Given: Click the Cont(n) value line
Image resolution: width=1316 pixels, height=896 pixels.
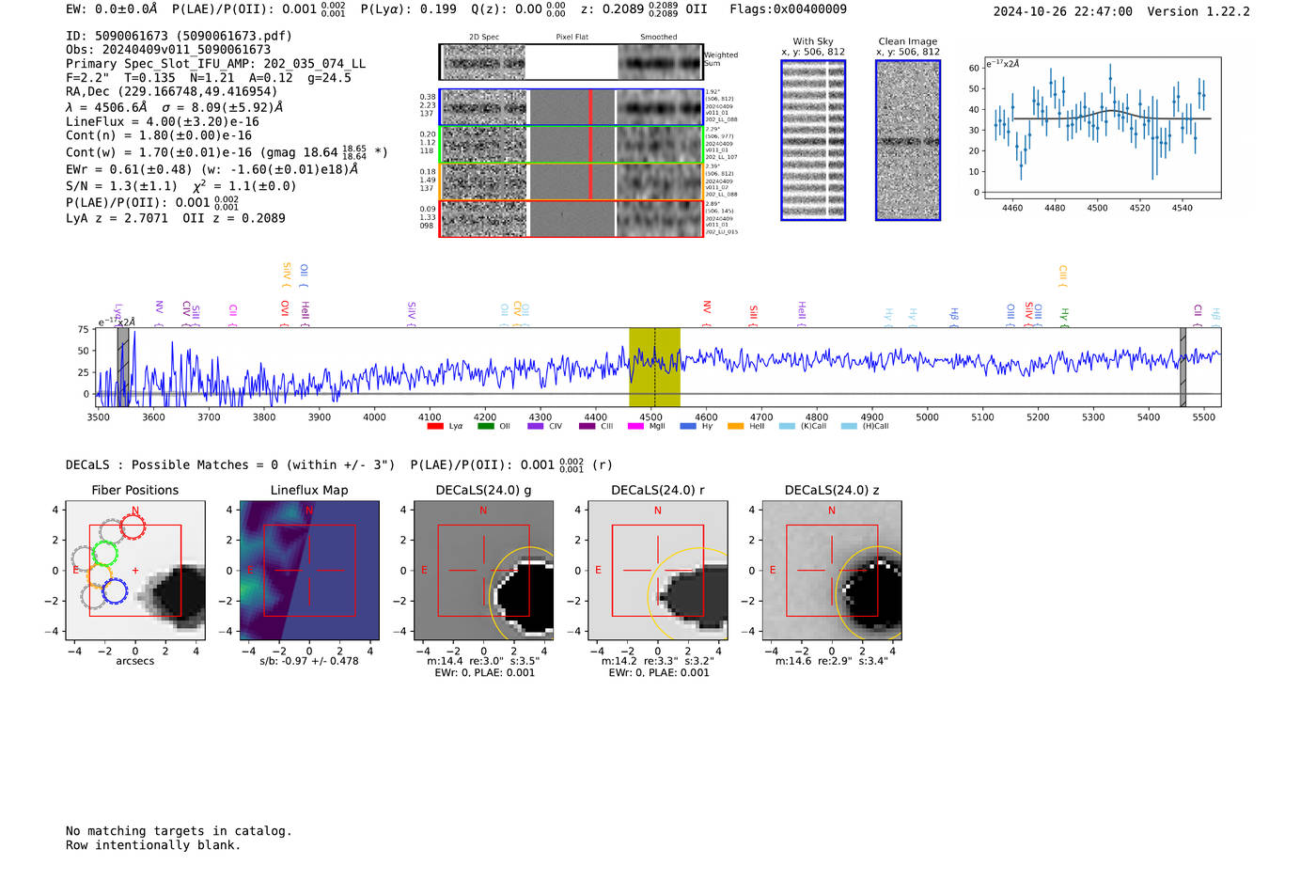Looking at the screenshot, I should (159, 135).
